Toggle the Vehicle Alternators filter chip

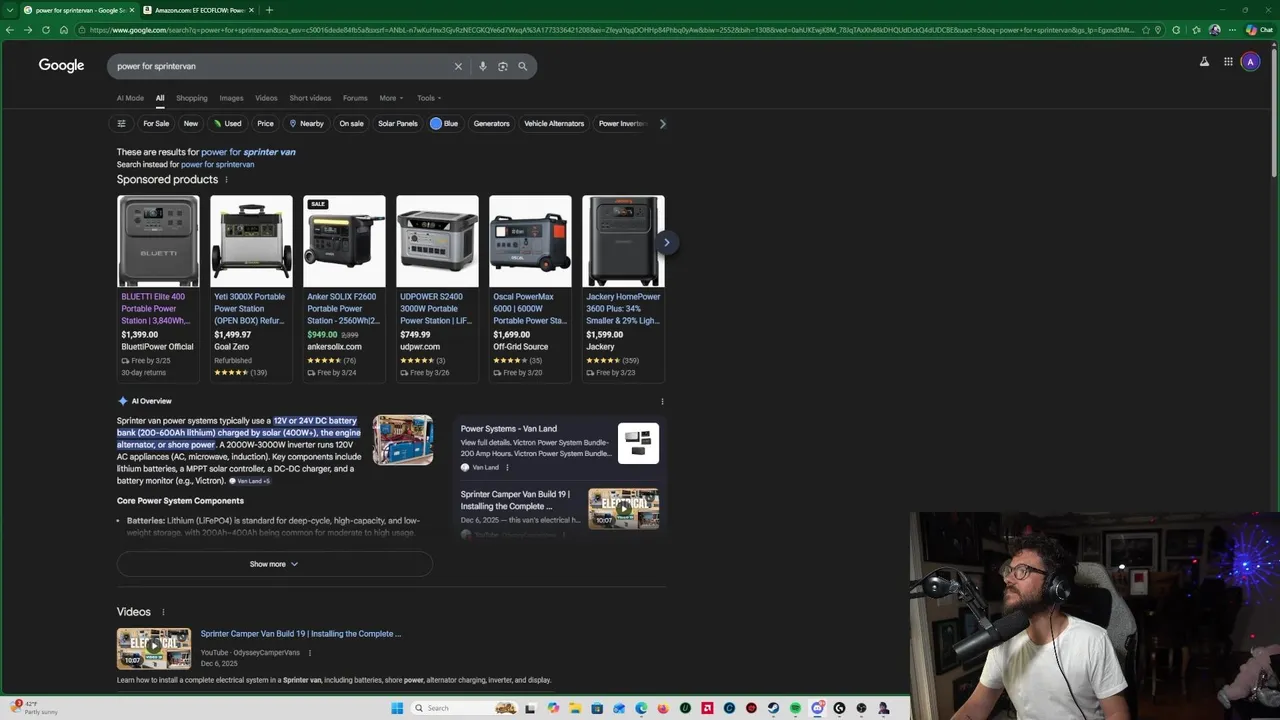pyautogui.click(x=554, y=124)
